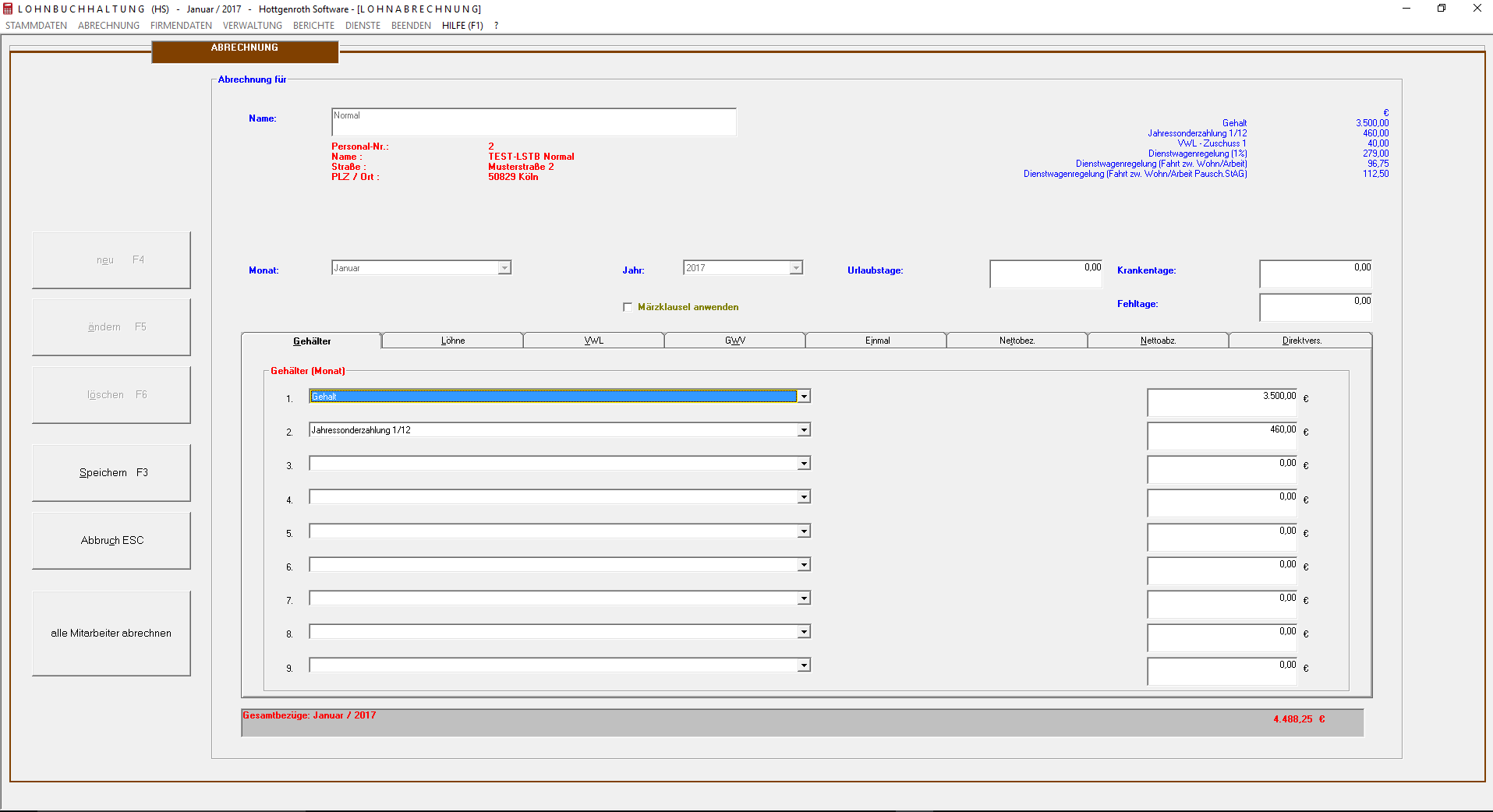1493x812 pixels.
Task: Open the Direktvers. tab
Action: point(1301,341)
